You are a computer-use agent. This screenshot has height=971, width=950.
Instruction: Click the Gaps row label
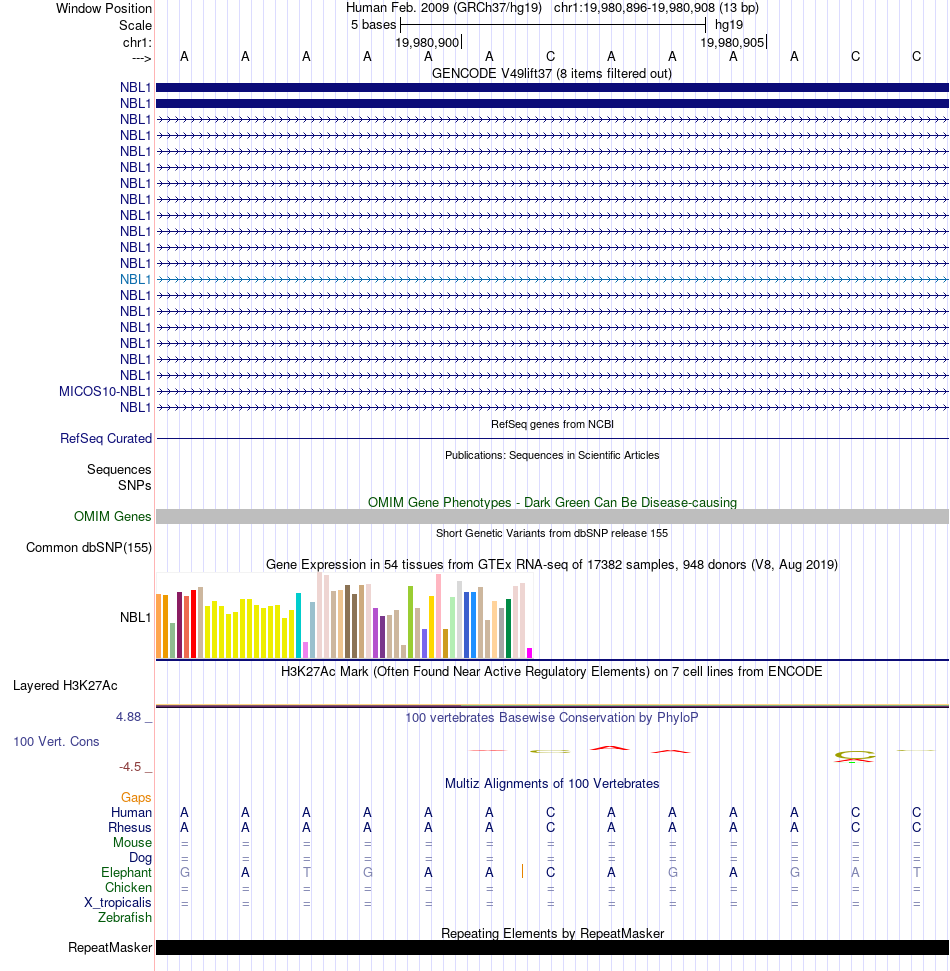coord(136,798)
